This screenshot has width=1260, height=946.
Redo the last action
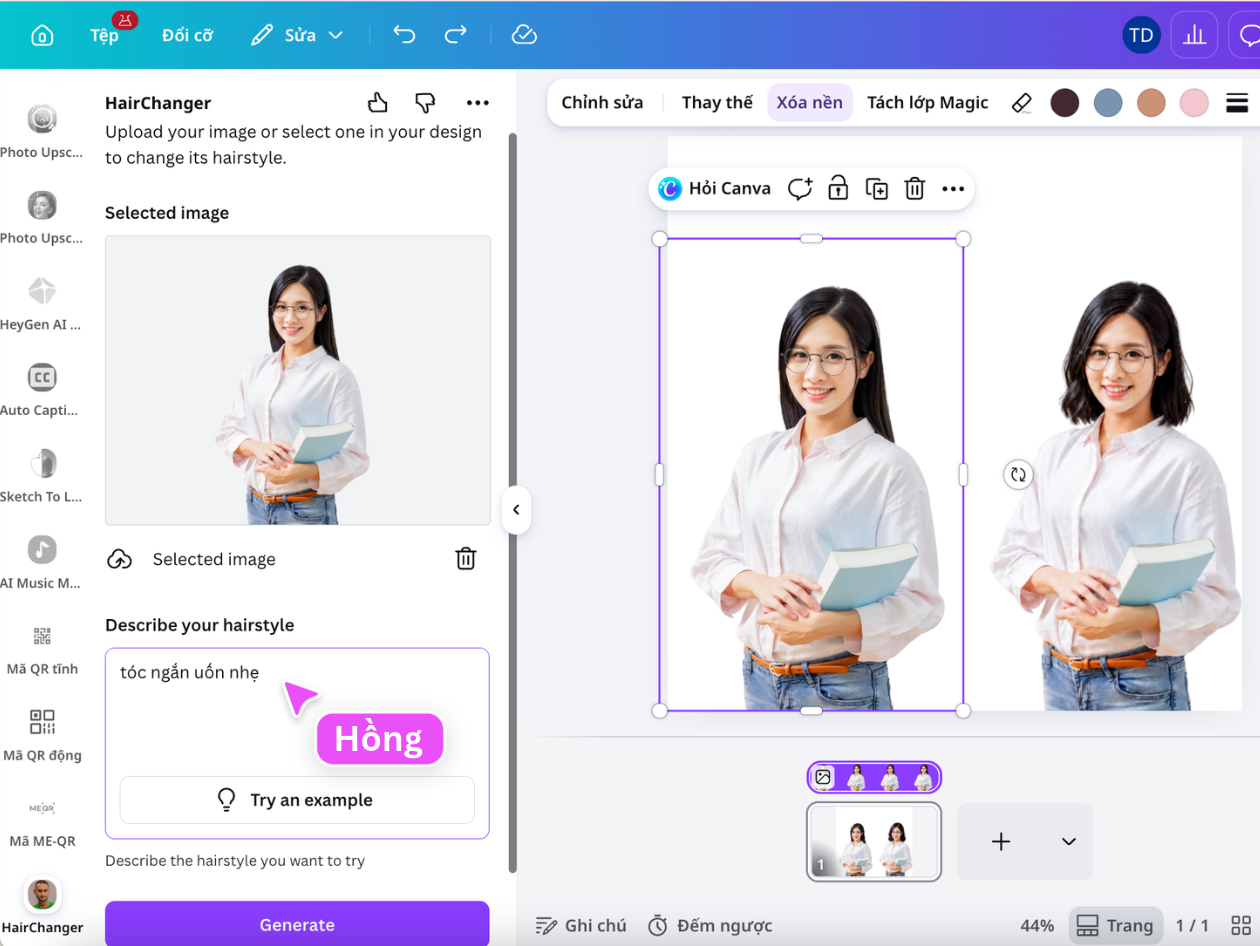click(x=456, y=35)
